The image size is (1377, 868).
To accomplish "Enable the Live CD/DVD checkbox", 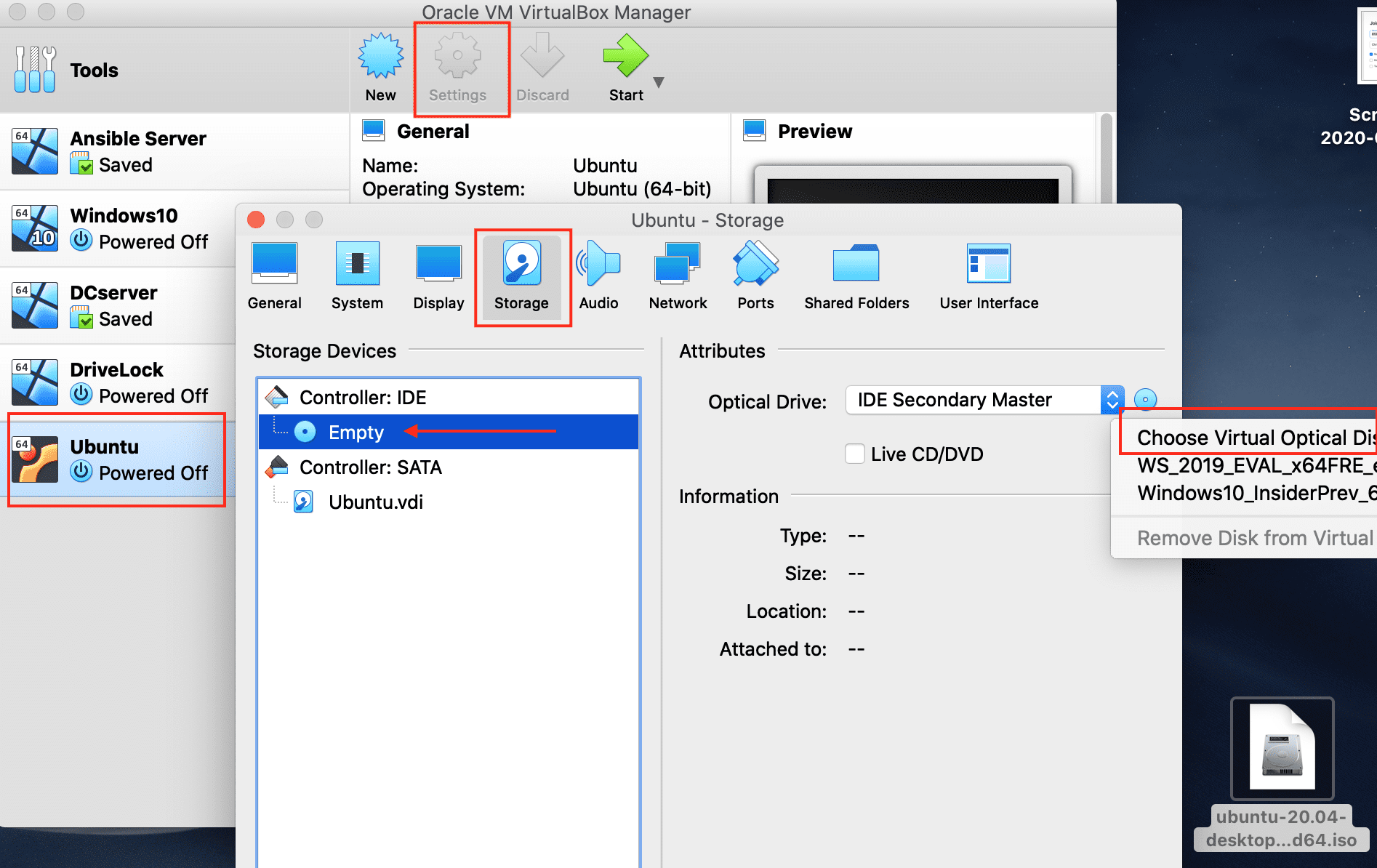I will 855,454.
